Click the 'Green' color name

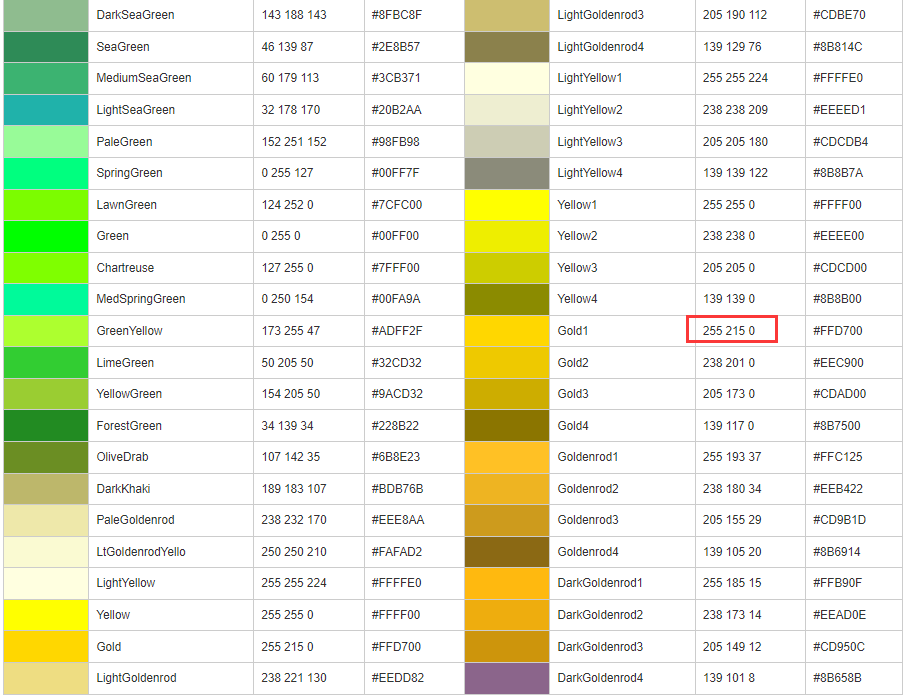(x=113, y=236)
